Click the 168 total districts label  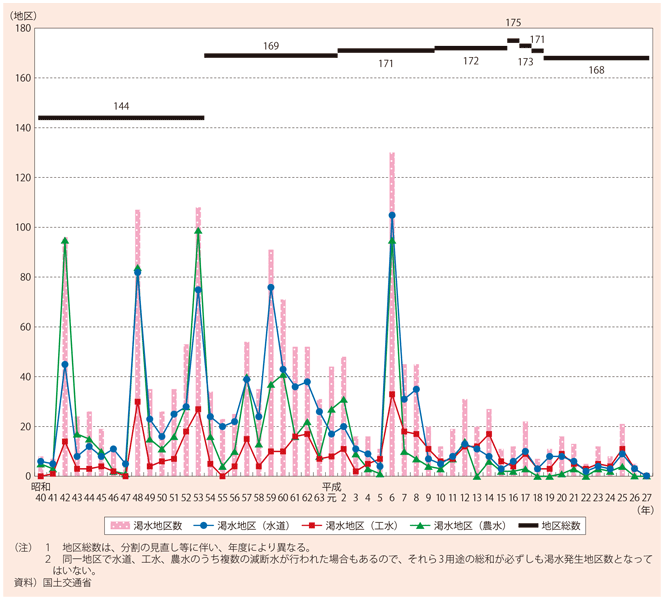point(596,70)
